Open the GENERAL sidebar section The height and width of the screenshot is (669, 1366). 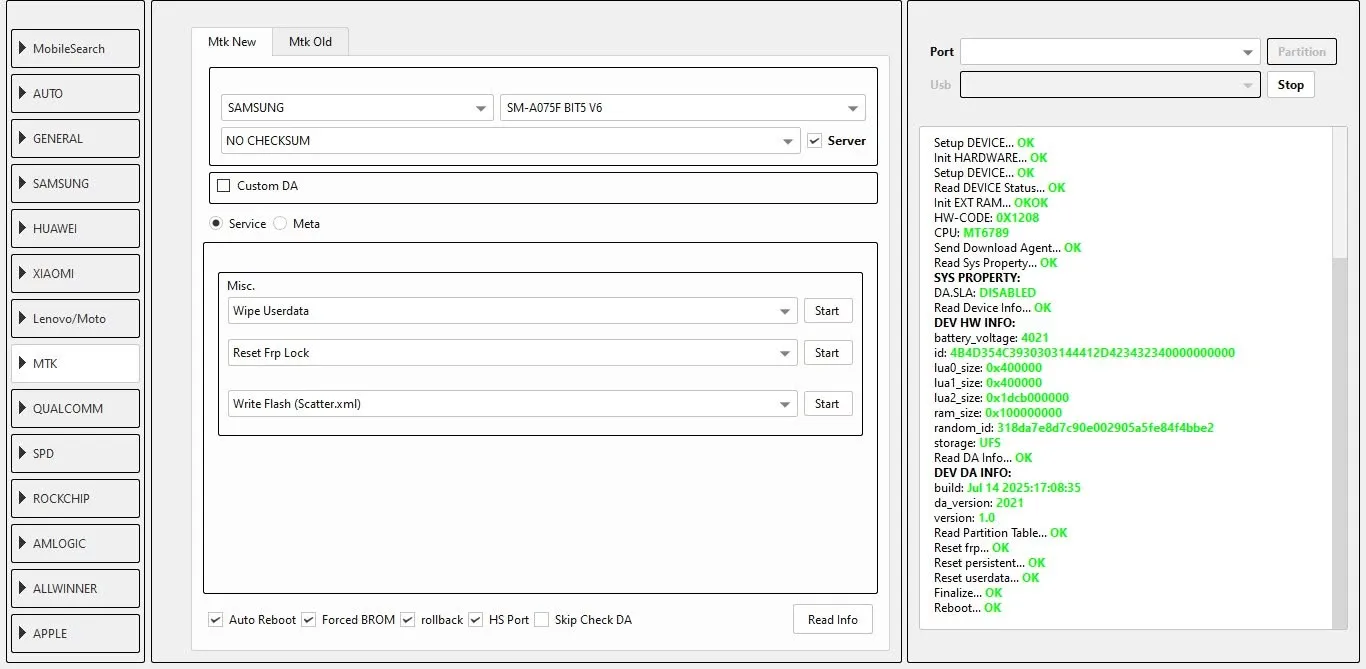click(x=75, y=139)
